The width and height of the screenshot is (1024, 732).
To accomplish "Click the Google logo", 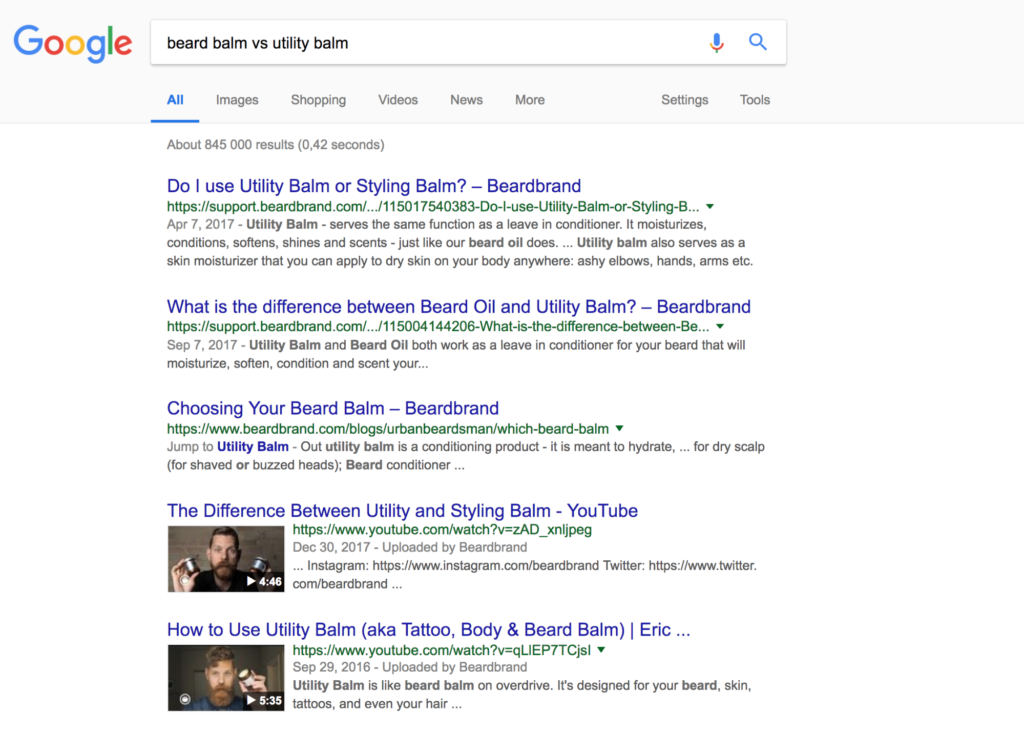I will (73, 43).
